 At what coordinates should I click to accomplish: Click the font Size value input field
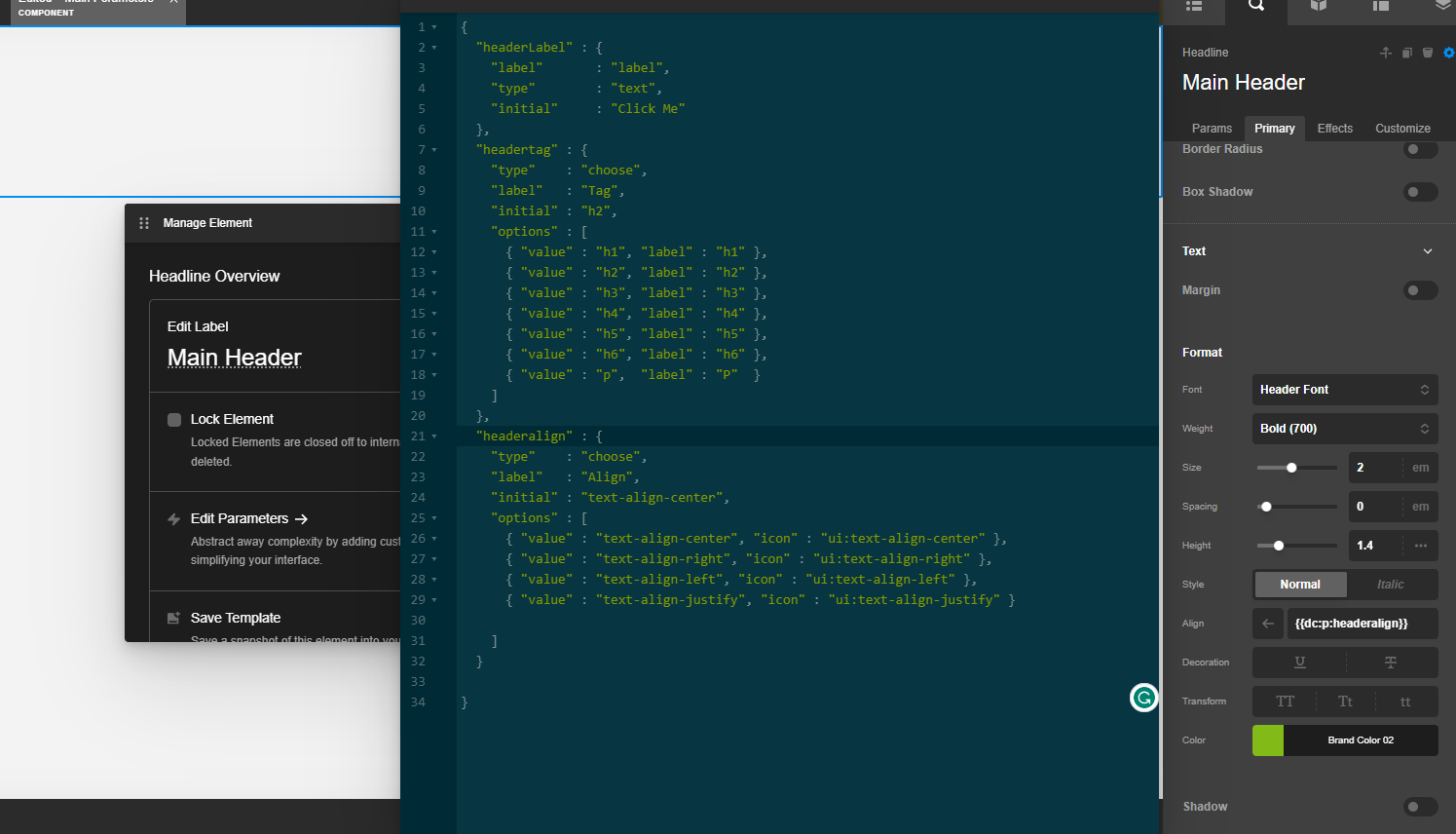(x=1376, y=468)
